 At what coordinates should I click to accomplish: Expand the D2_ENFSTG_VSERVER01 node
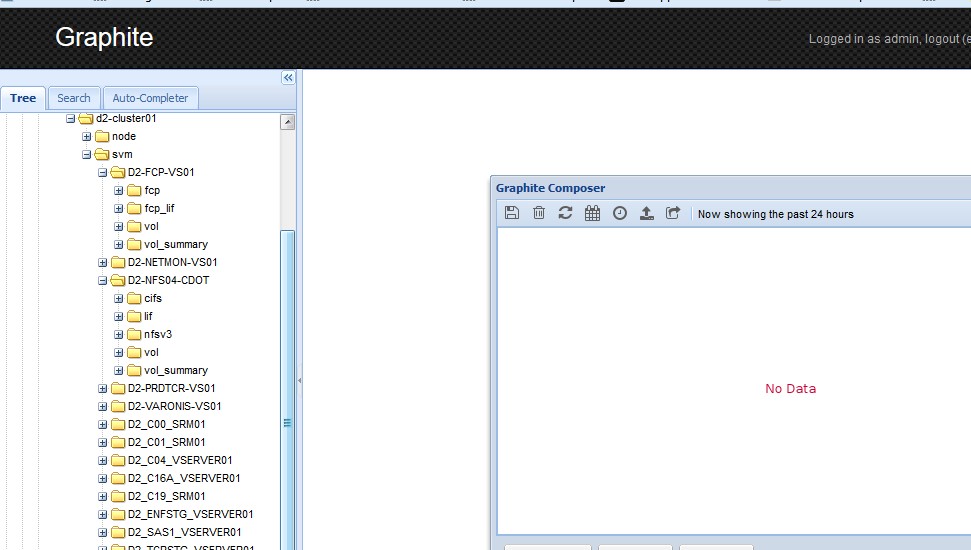(103, 514)
